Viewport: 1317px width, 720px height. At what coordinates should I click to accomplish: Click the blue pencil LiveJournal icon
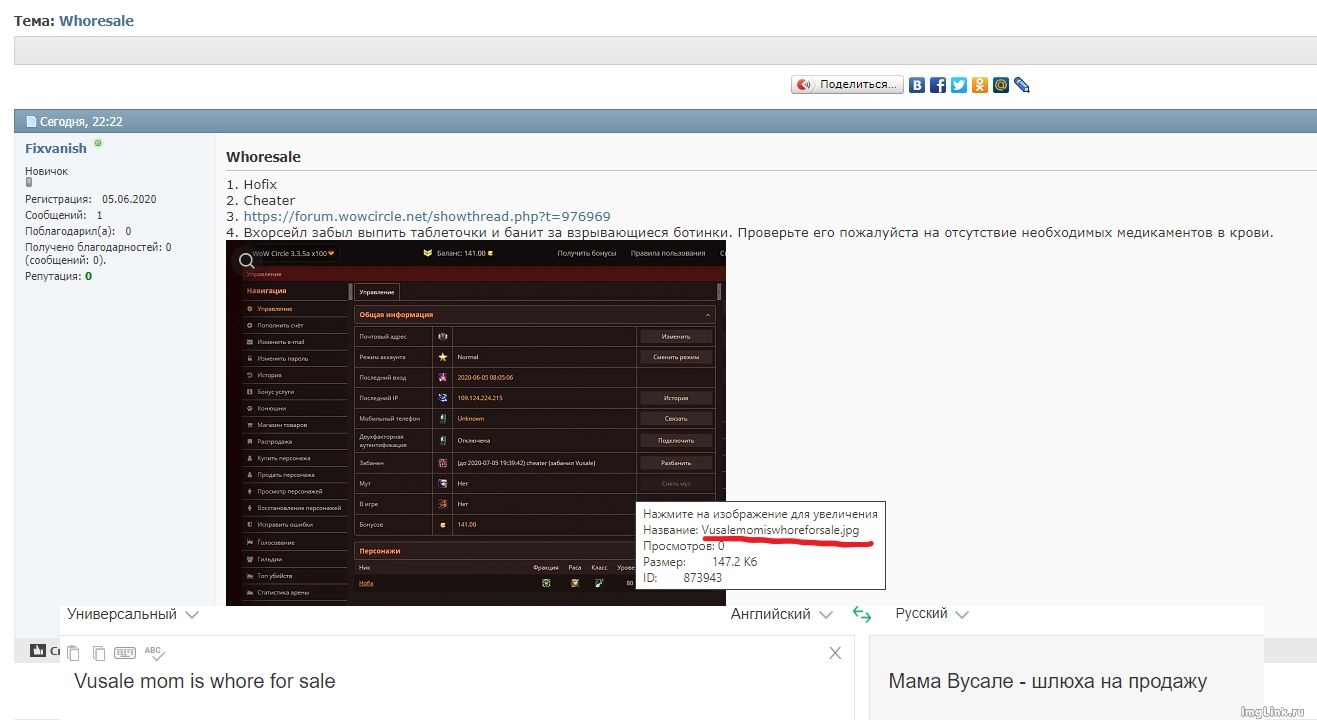point(1022,85)
